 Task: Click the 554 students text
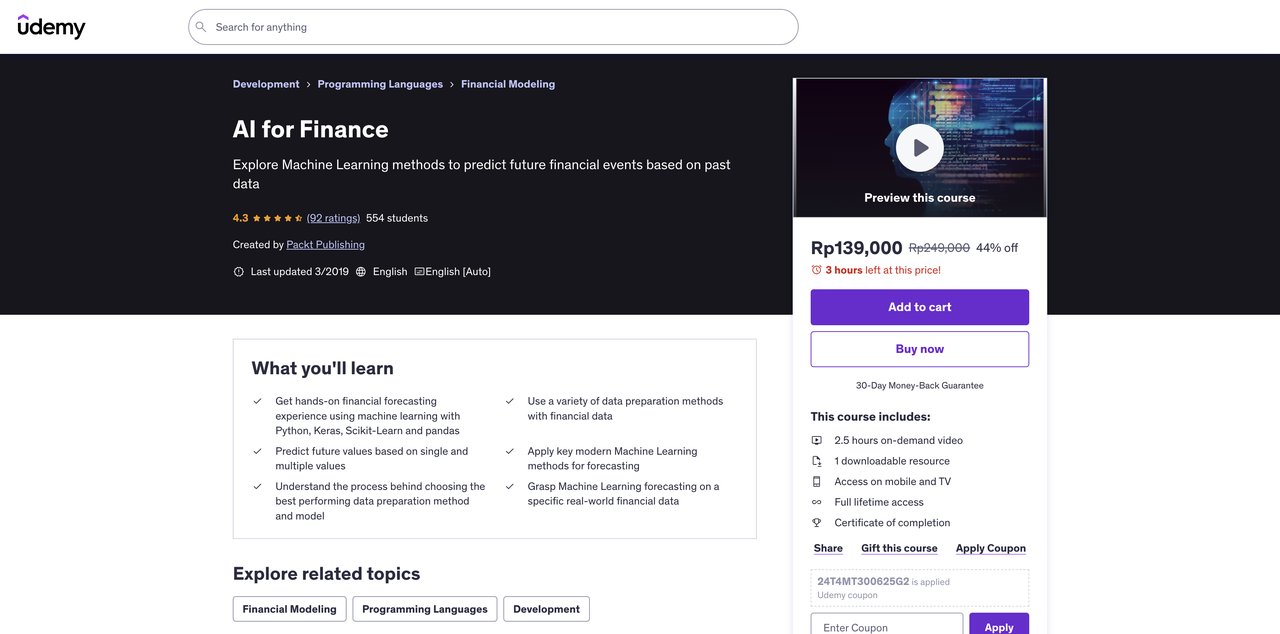tap(397, 218)
